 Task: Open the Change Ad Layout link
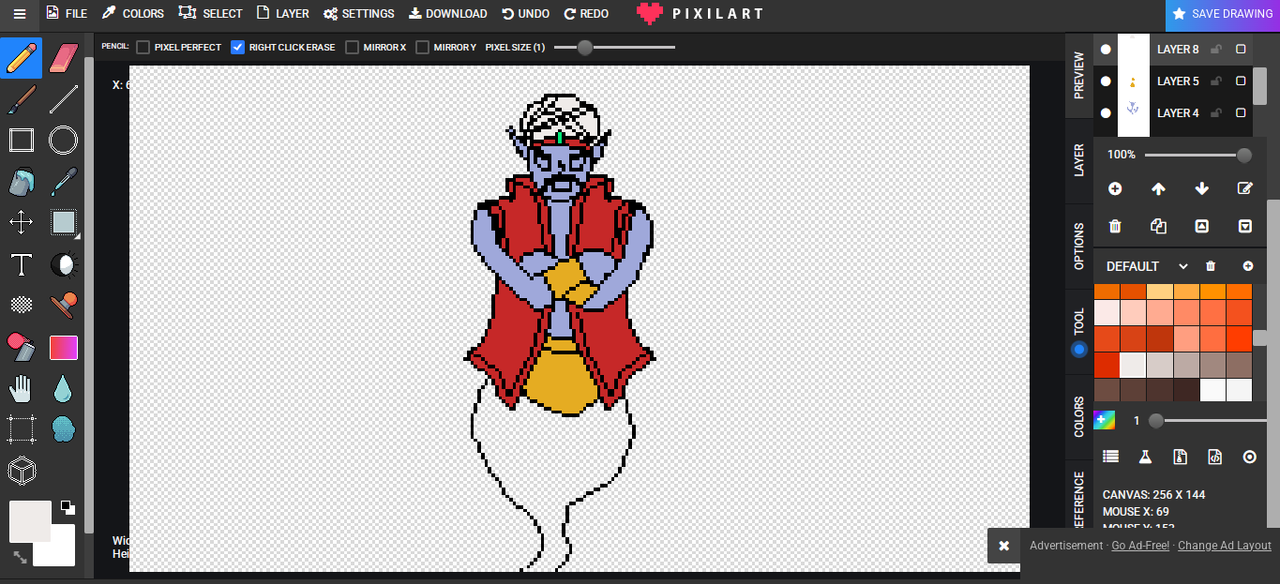coord(1225,546)
